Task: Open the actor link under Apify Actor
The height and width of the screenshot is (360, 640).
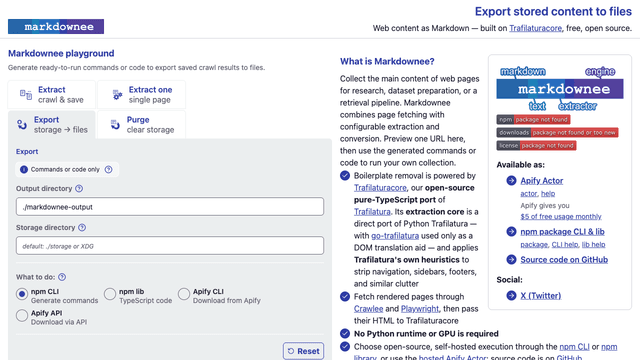Action: [529, 193]
